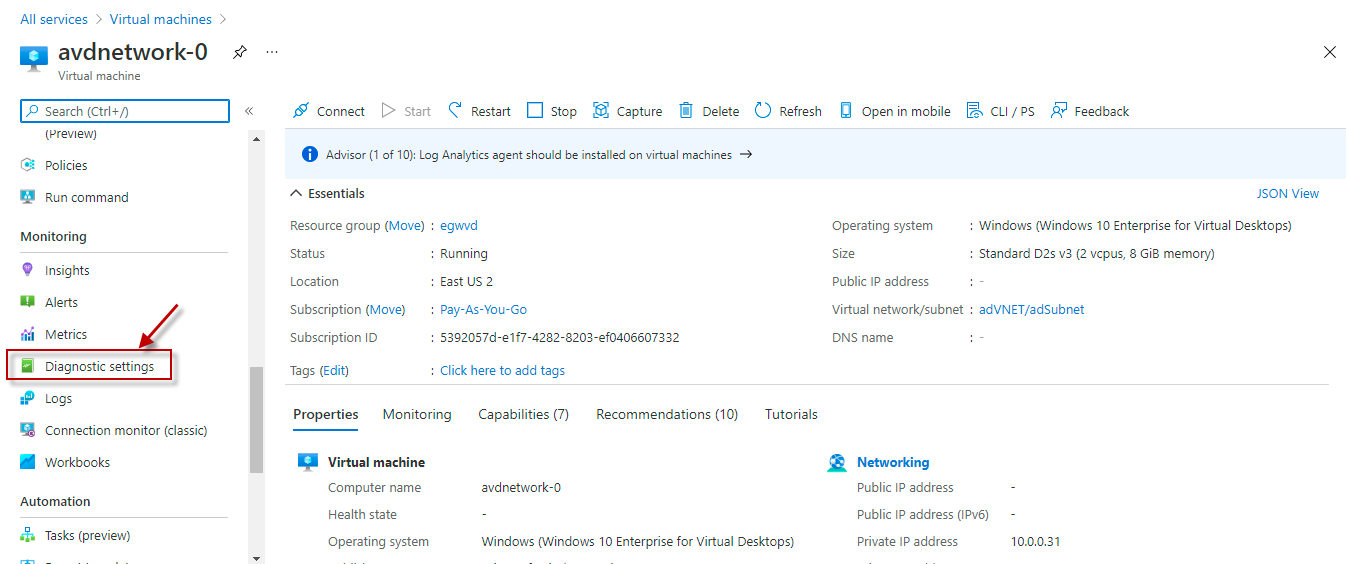Viewport: 1348px width, 564px height.
Task: Open the adVNET/adSubnet link
Action: click(x=1032, y=310)
